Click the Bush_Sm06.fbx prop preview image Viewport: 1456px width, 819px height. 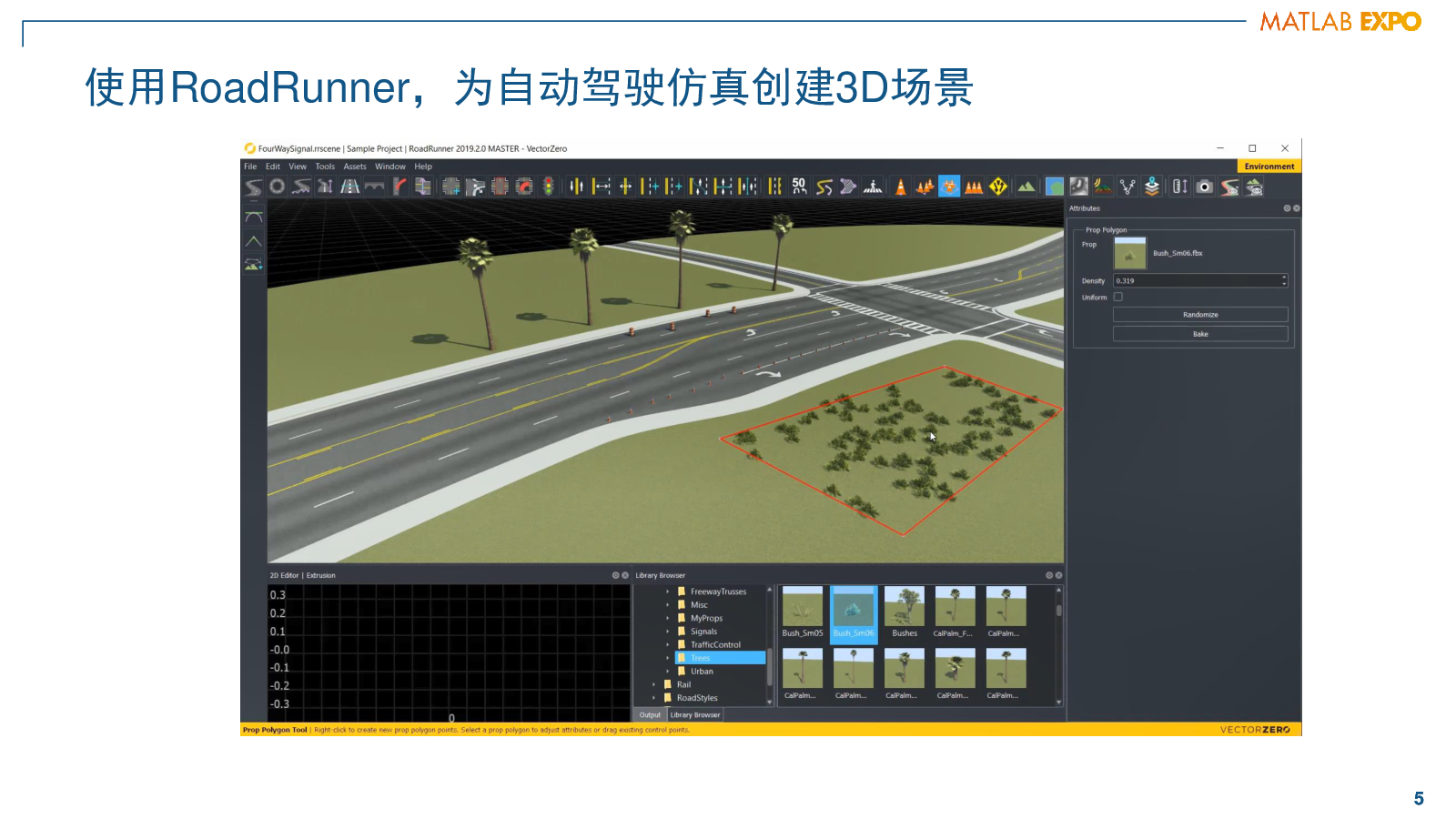(x=1130, y=253)
